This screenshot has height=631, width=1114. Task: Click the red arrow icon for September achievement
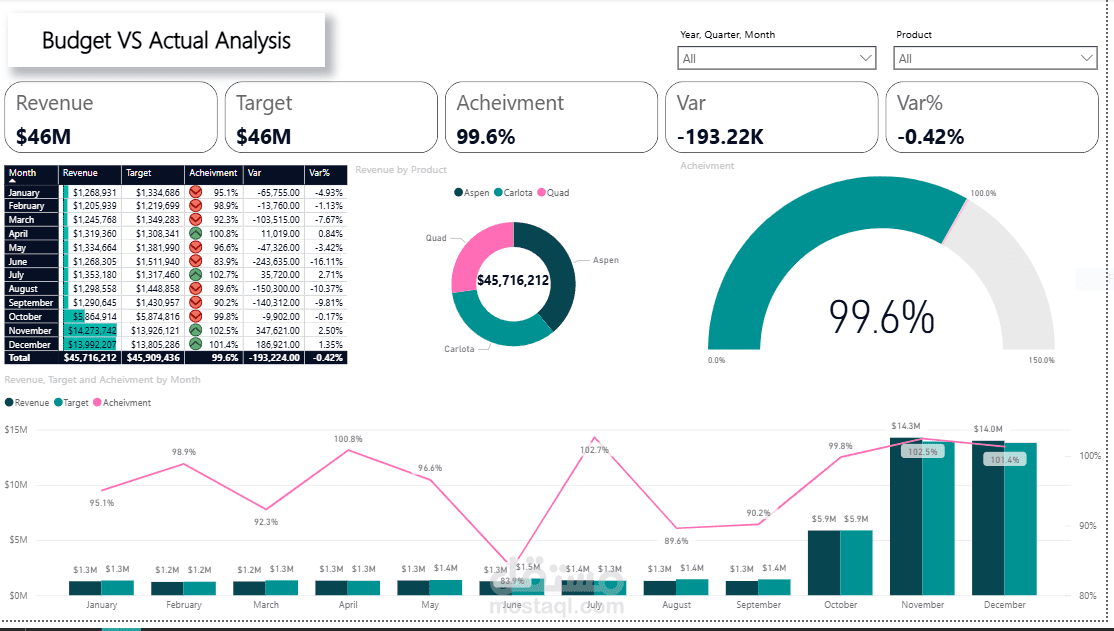195,302
